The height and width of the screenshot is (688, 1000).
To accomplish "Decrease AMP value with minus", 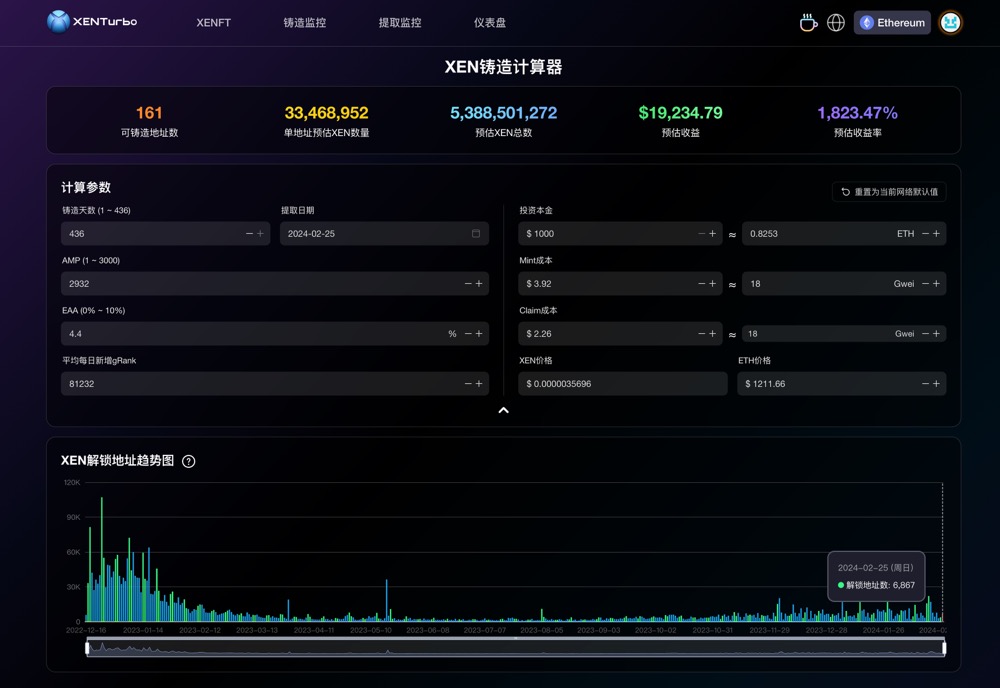I will [468, 283].
